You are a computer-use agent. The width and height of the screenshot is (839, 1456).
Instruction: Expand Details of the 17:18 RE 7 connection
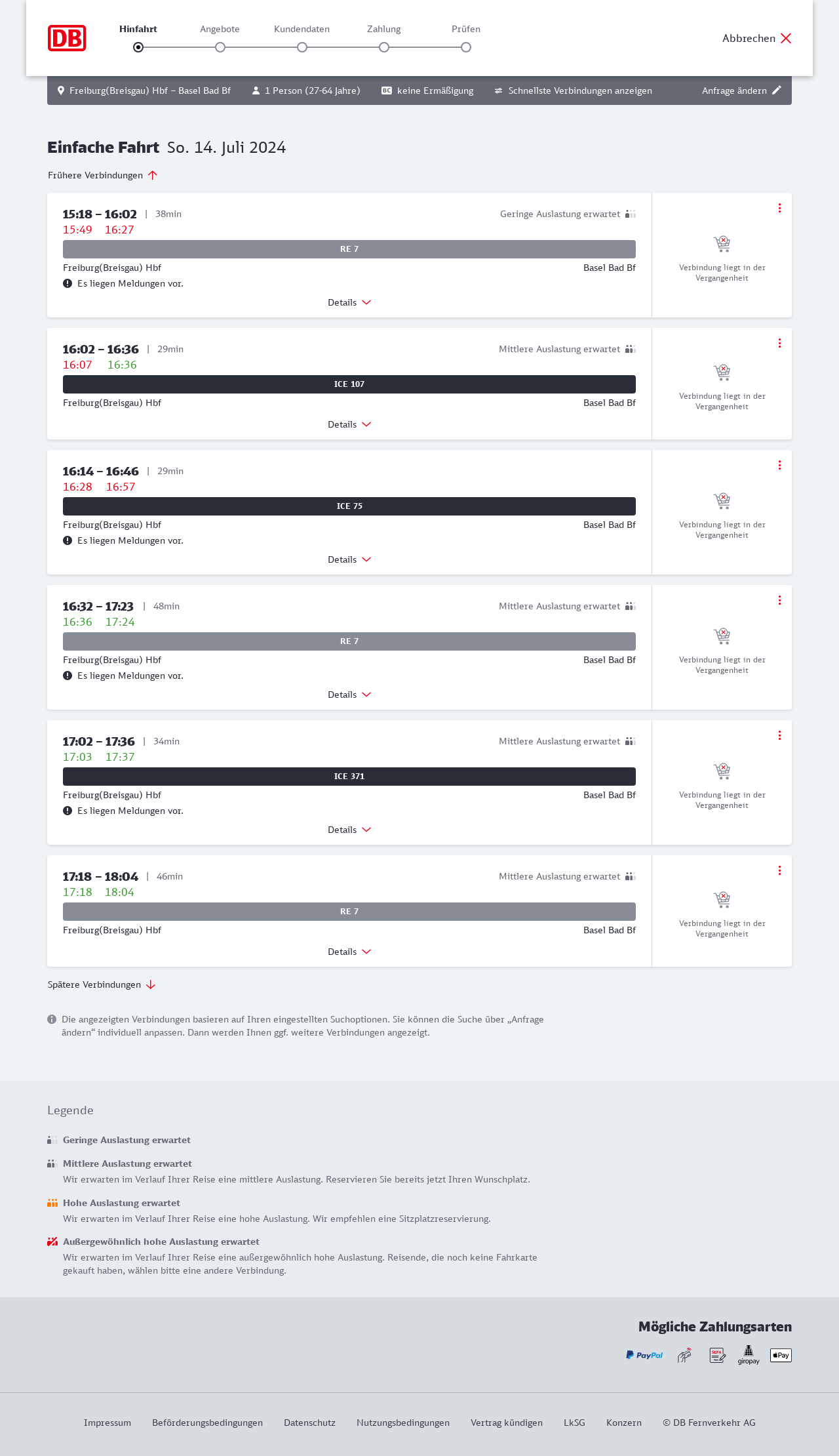349,952
